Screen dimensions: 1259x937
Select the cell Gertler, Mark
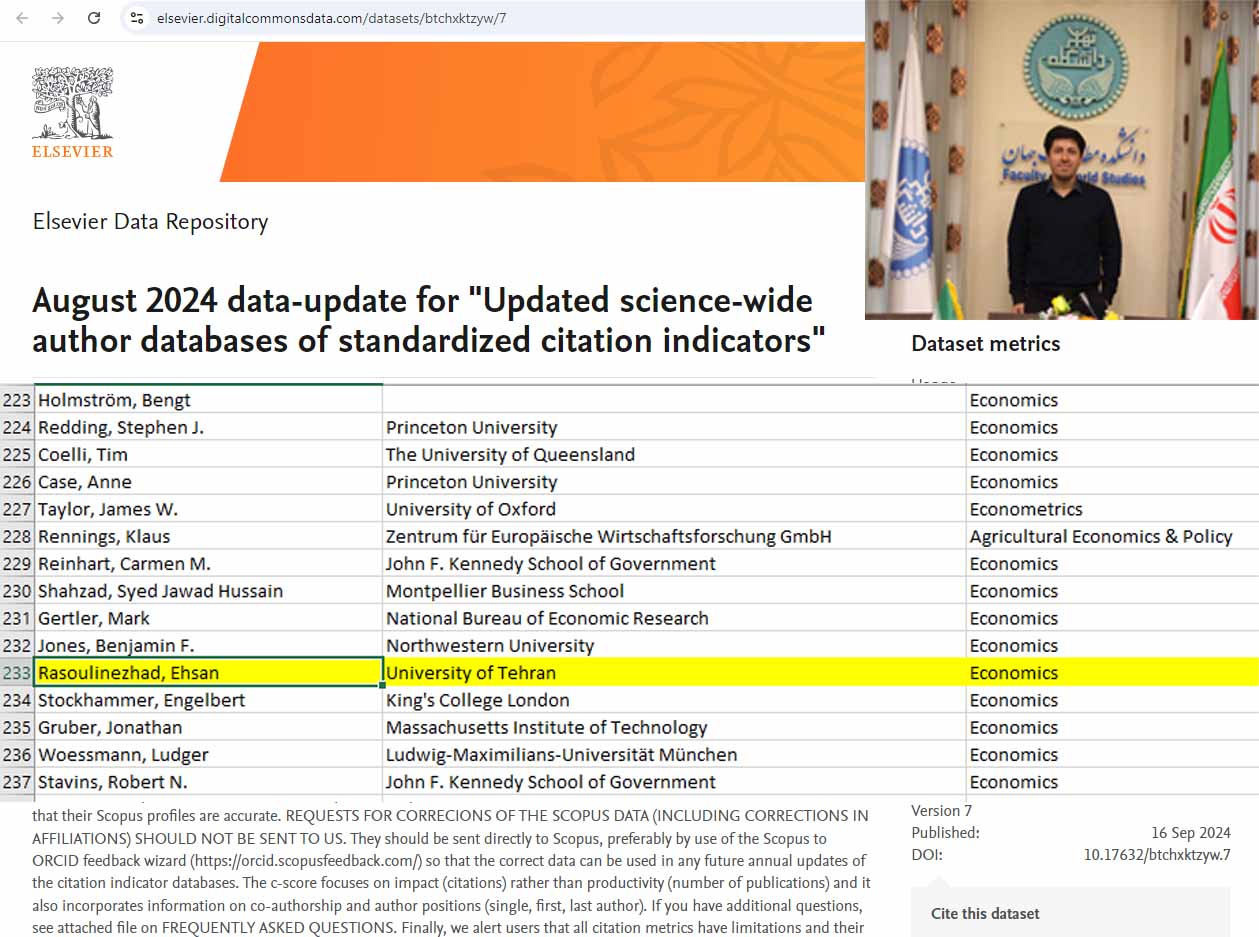pos(208,618)
